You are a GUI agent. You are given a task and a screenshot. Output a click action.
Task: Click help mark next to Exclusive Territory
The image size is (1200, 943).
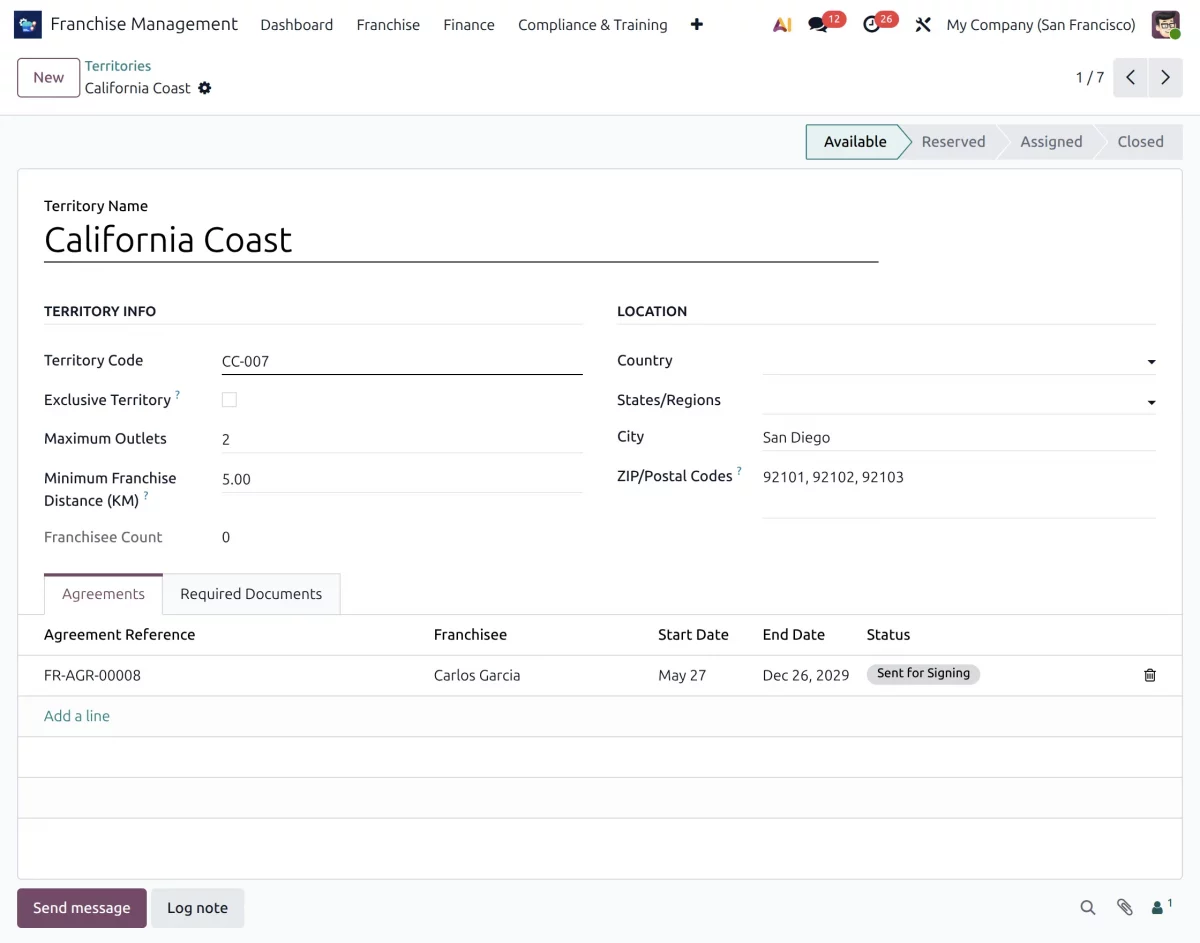[178, 396]
